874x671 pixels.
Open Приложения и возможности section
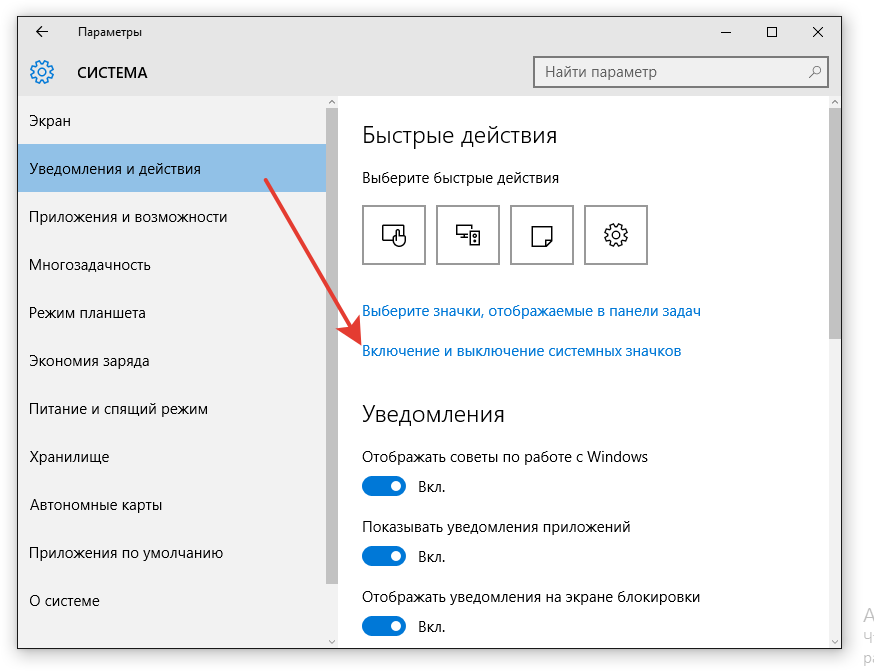click(172, 216)
